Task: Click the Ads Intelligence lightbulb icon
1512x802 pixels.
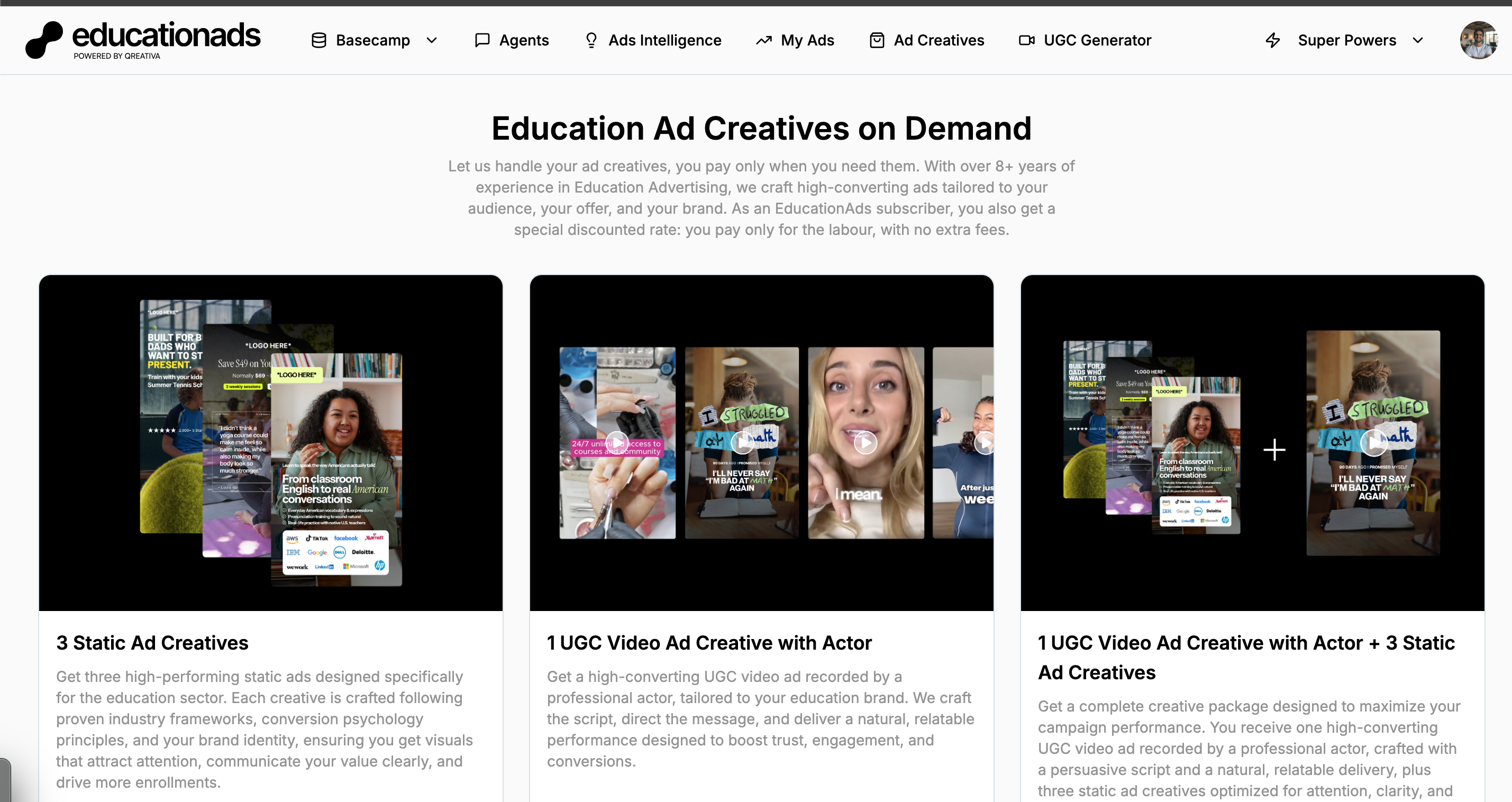Action: tap(591, 40)
